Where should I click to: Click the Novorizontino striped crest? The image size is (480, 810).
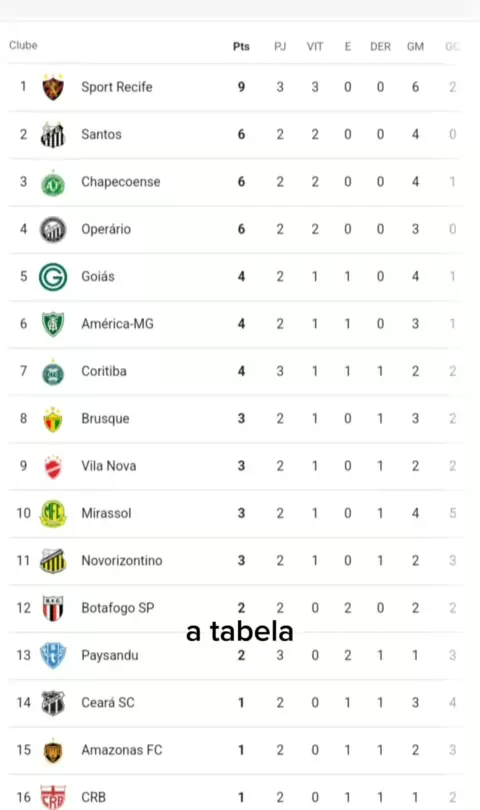[53, 561]
